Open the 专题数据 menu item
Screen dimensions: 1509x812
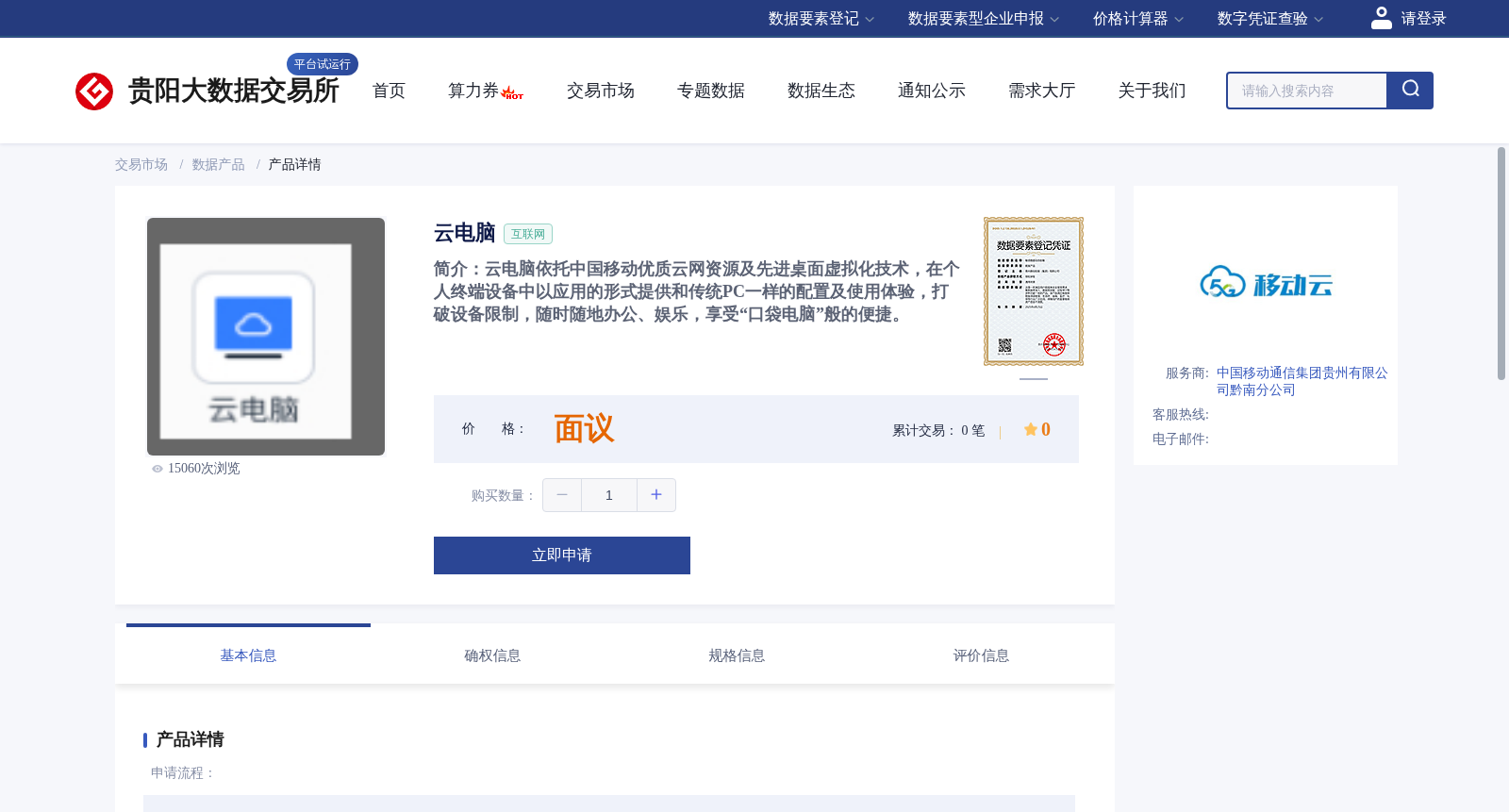[711, 91]
